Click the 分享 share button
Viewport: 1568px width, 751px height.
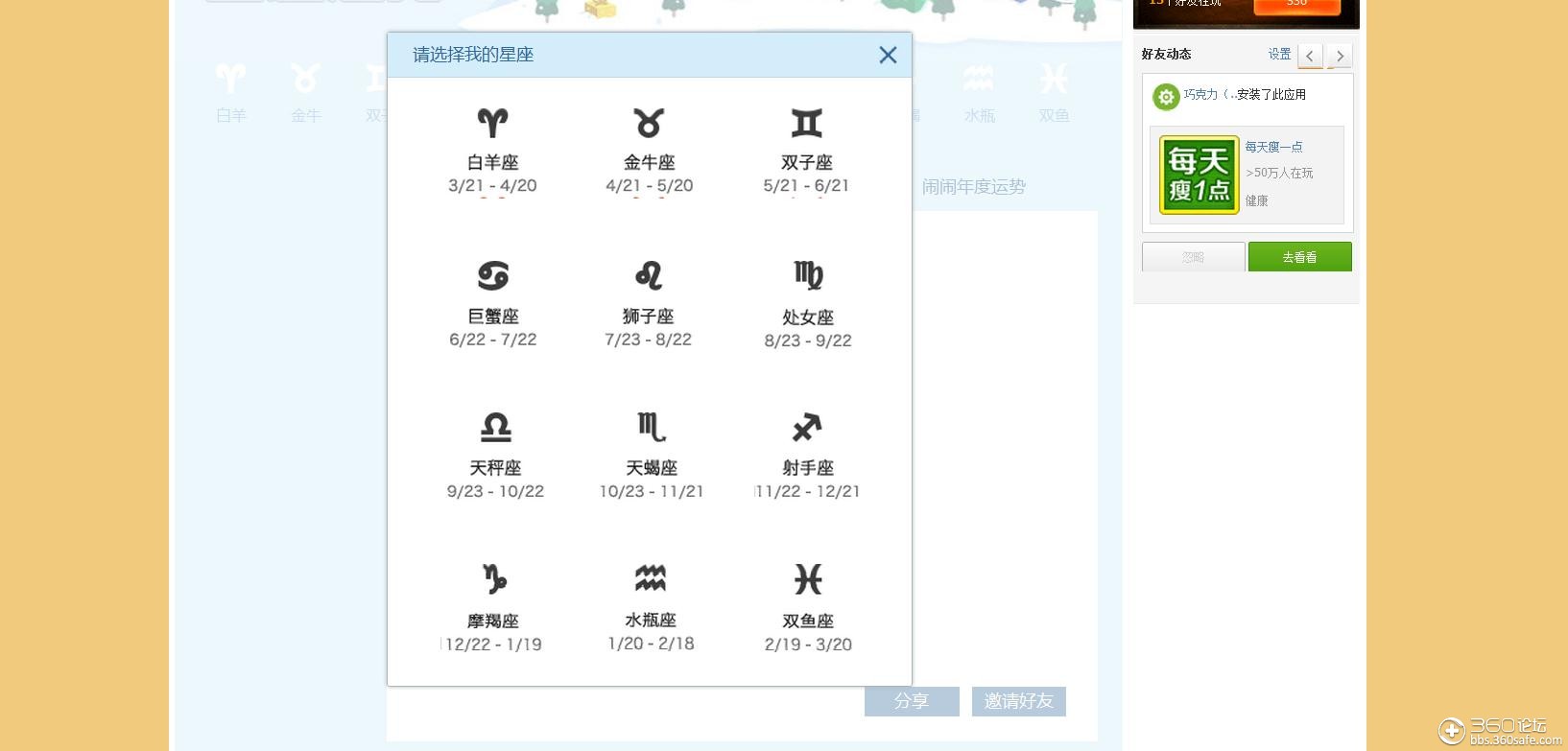911,701
